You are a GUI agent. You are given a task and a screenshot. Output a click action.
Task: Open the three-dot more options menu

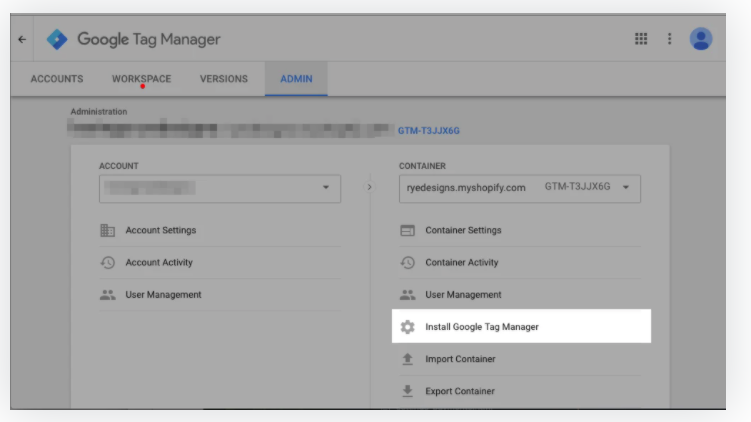pyautogui.click(x=670, y=39)
